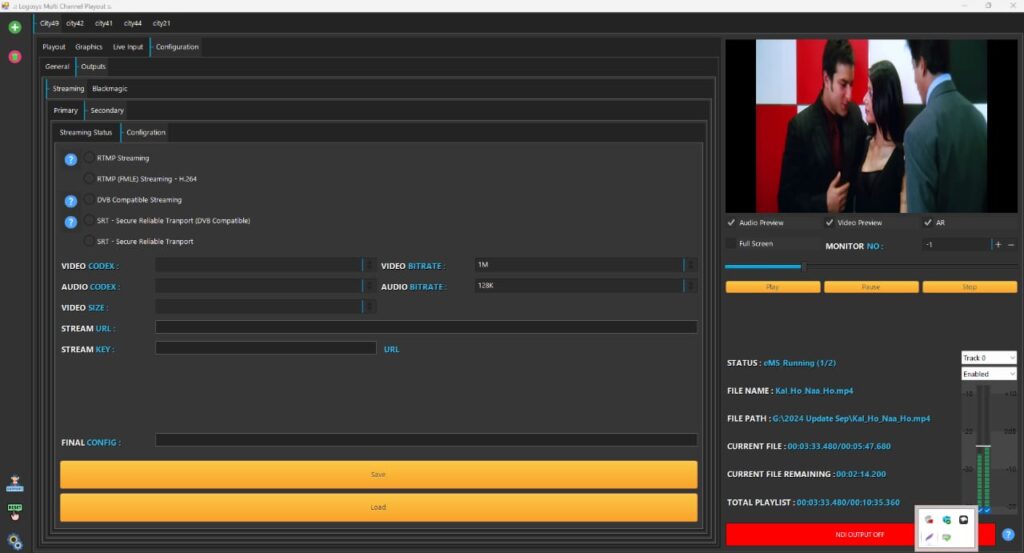1024x553 pixels.
Task: Click the red NDI OUTPUT OFF button
Action: click(860, 535)
